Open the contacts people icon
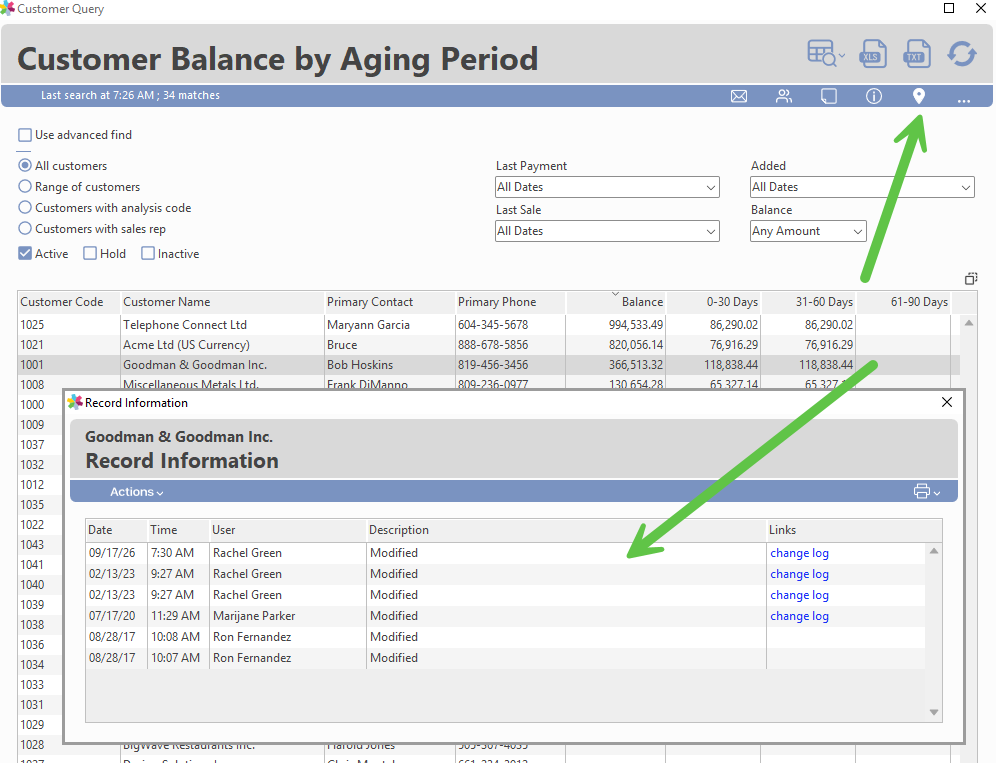Viewport: 996px width, 763px height. pyautogui.click(x=784, y=96)
